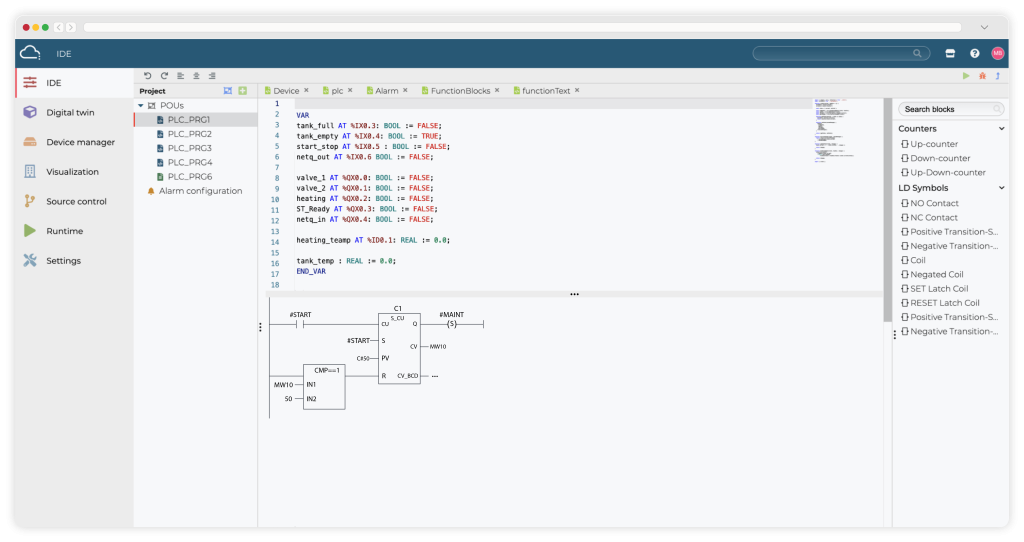Collapse the POUs tree node

(x=141, y=105)
